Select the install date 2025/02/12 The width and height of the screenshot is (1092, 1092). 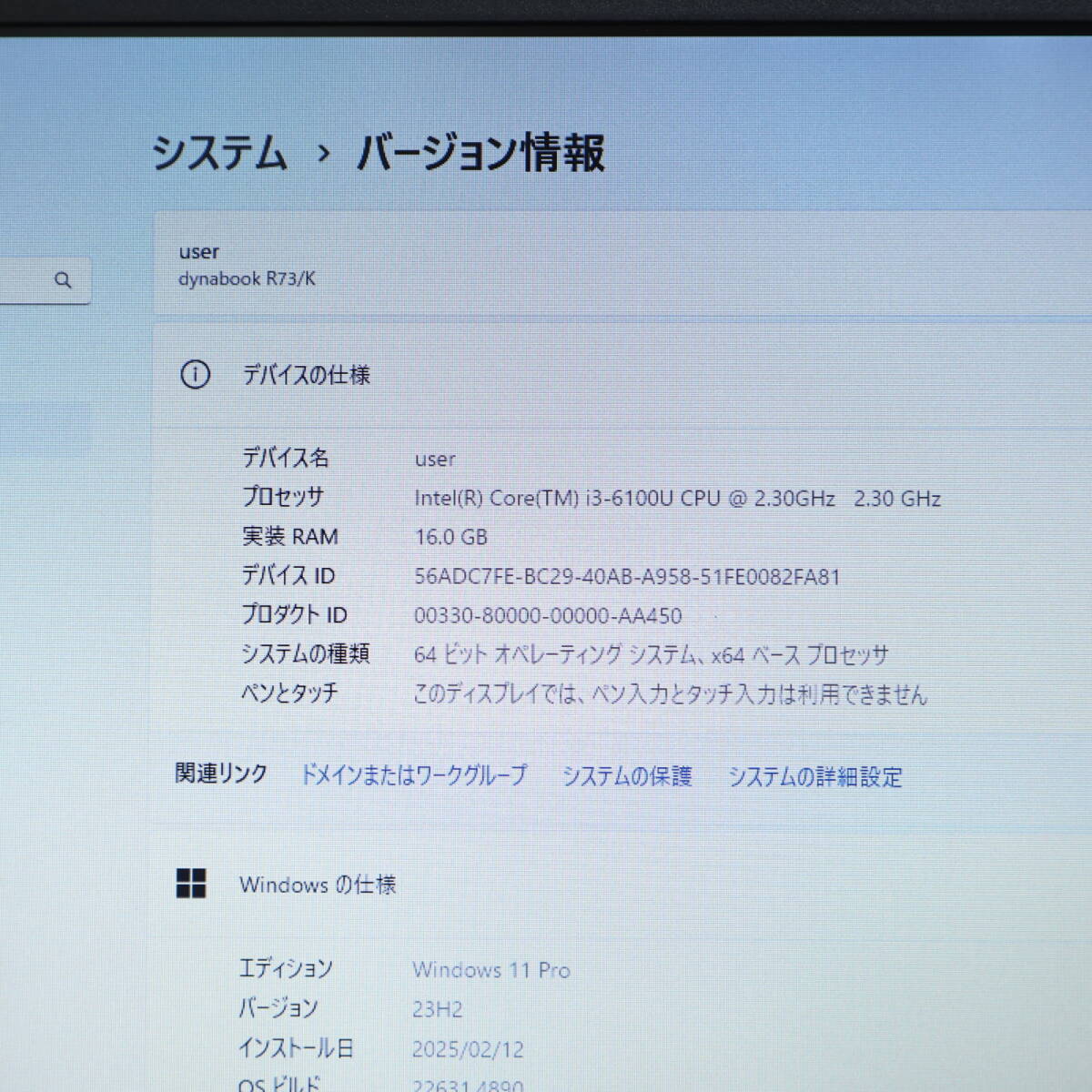[468, 1049]
